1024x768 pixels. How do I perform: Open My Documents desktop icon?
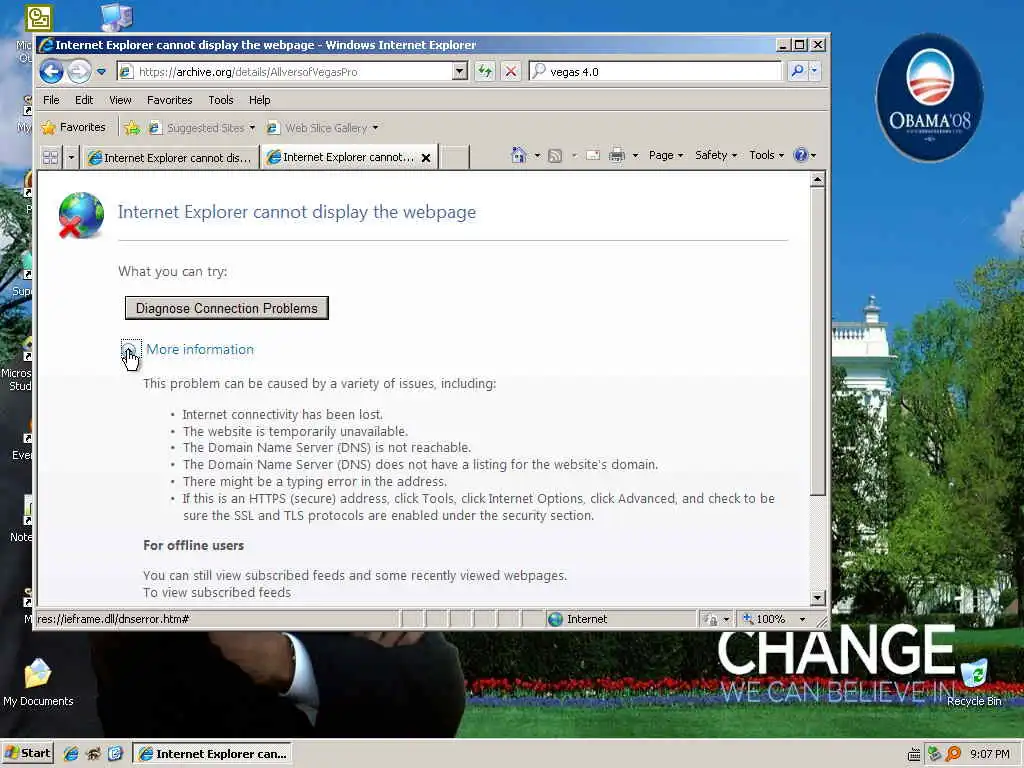point(38,682)
